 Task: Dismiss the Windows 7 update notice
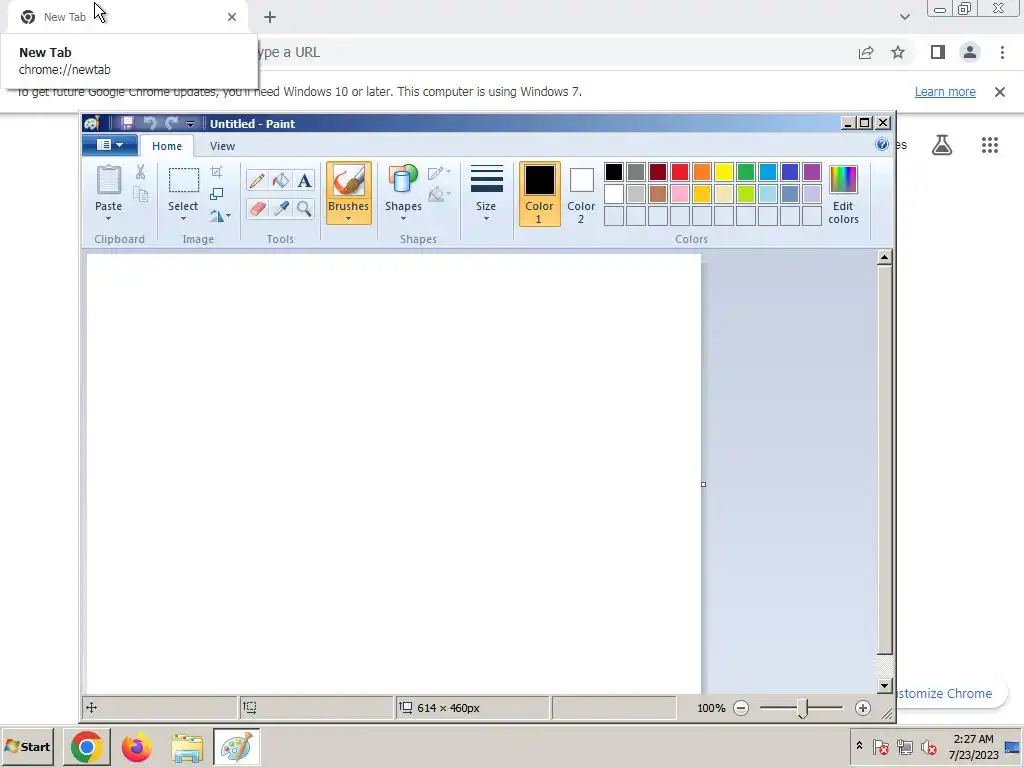(x=1000, y=92)
